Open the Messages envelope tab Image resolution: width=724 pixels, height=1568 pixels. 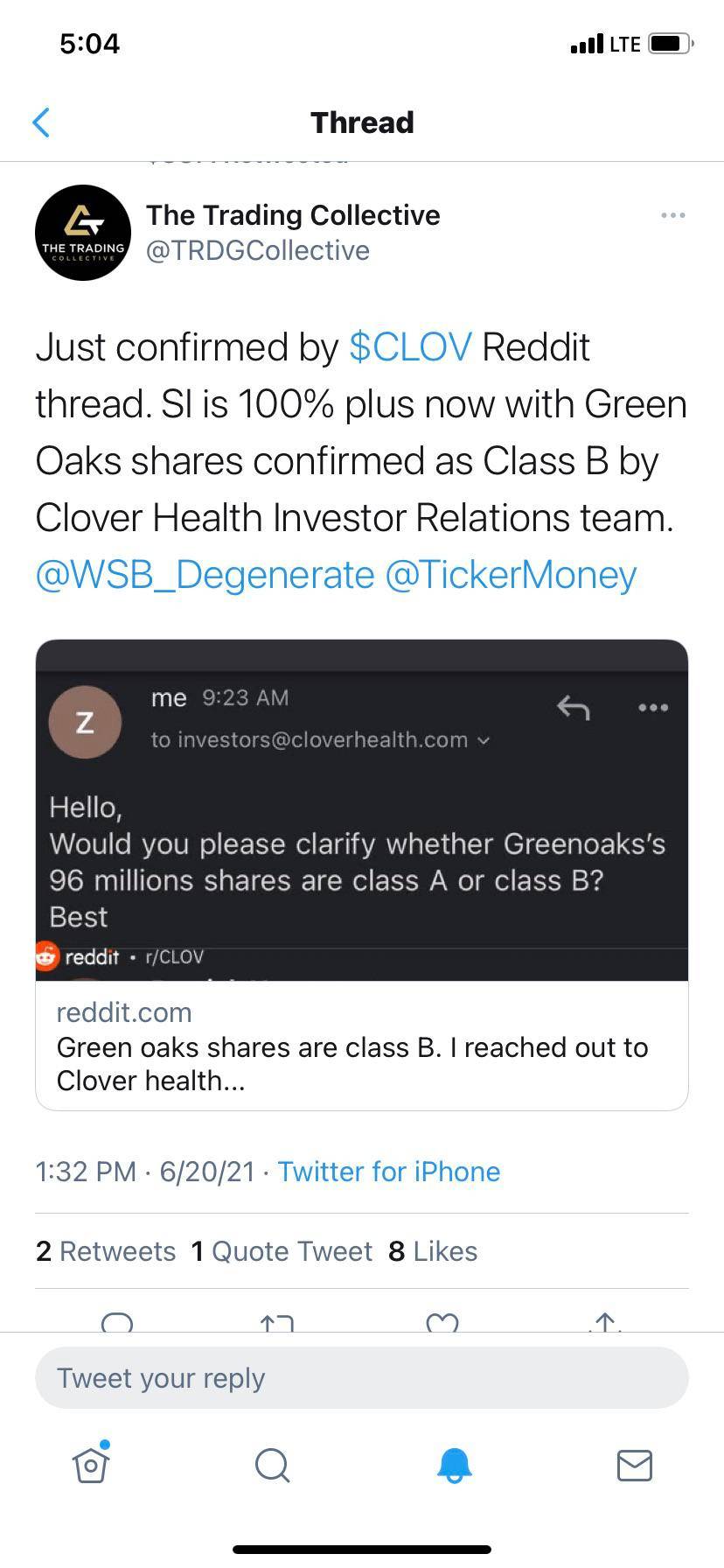pos(634,1465)
